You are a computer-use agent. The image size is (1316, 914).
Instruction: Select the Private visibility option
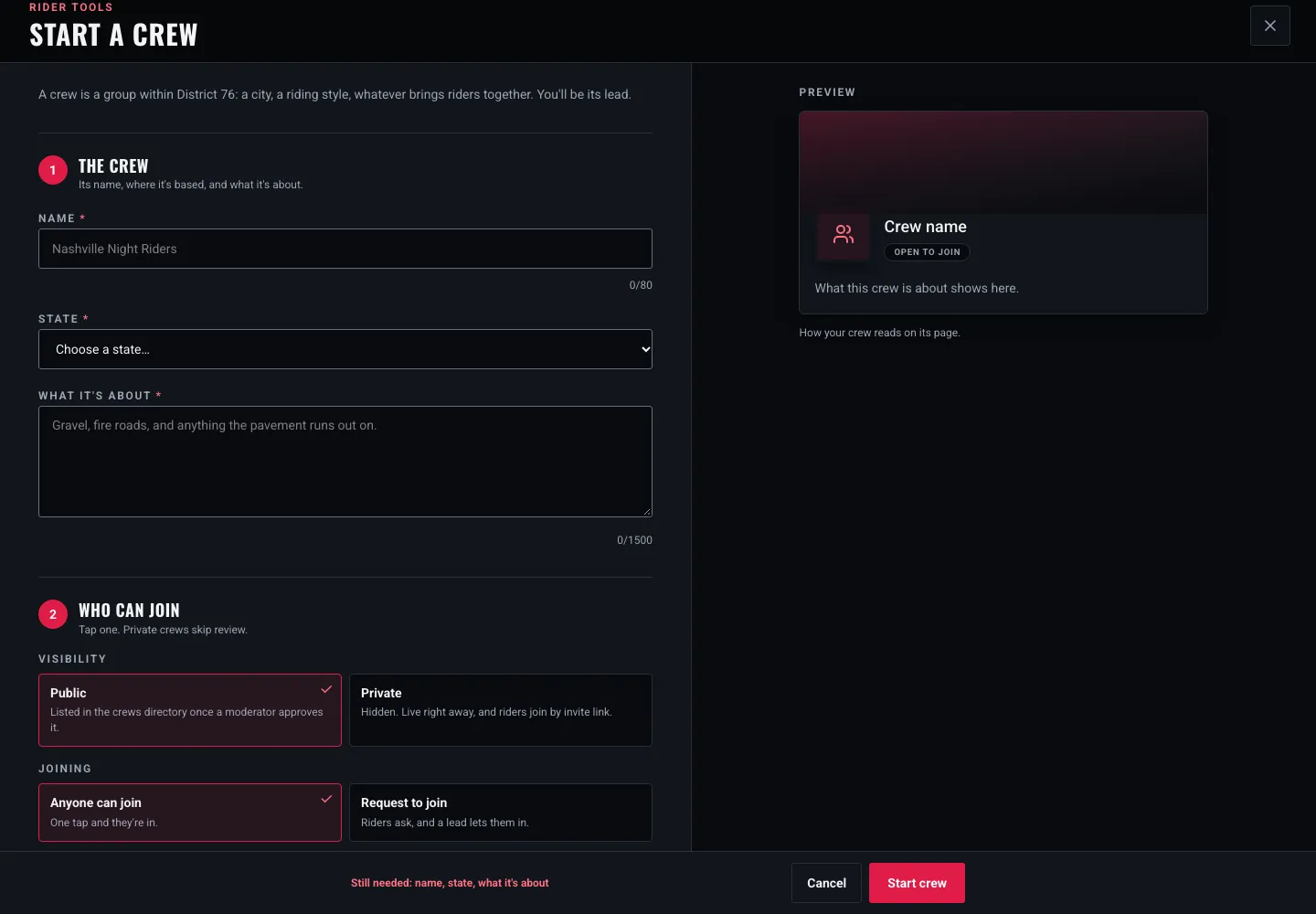coord(501,710)
